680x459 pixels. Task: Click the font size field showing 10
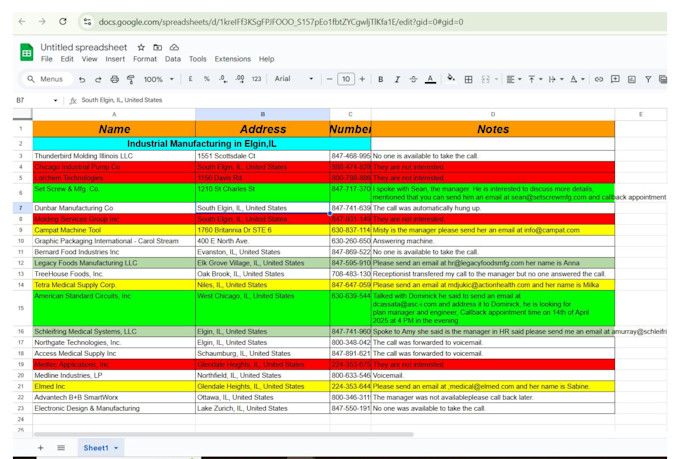click(x=346, y=79)
